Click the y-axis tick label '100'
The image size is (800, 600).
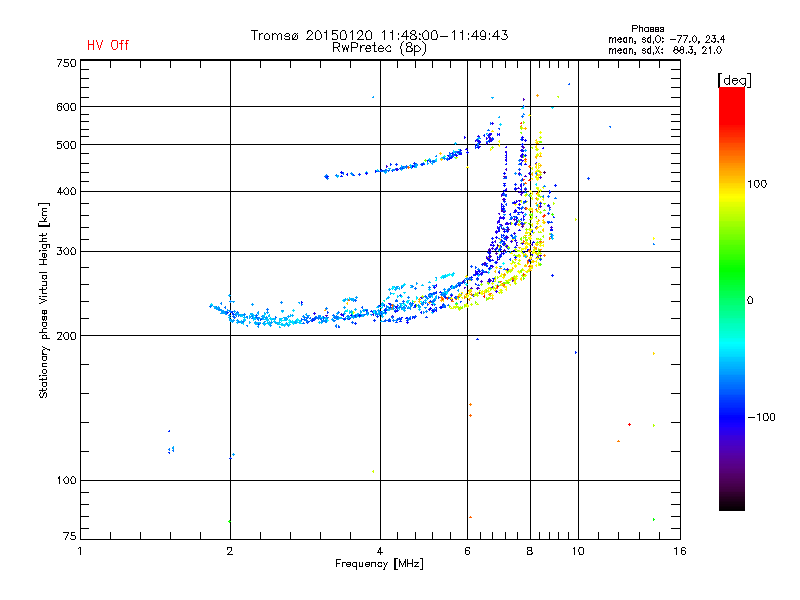click(x=66, y=480)
